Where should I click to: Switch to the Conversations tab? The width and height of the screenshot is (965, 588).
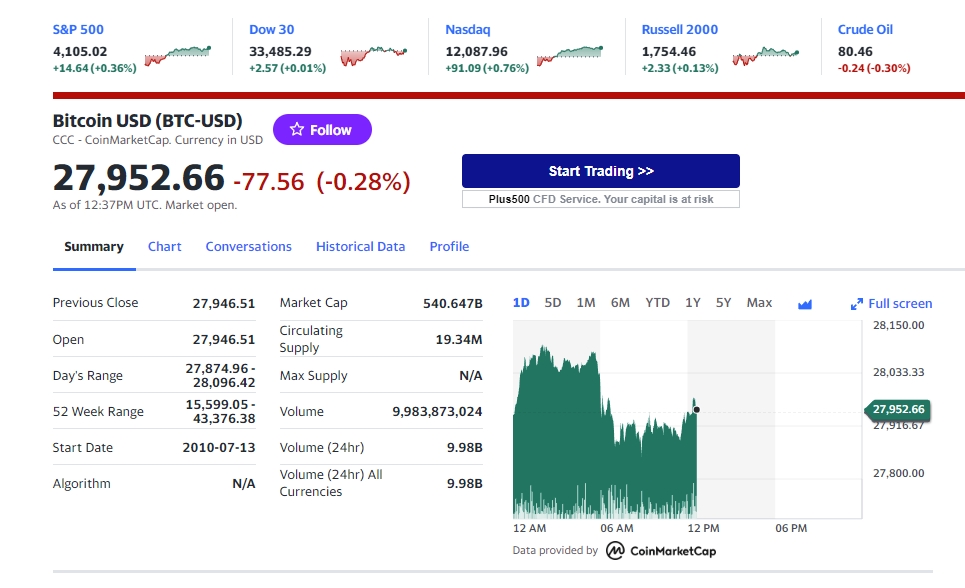click(249, 247)
